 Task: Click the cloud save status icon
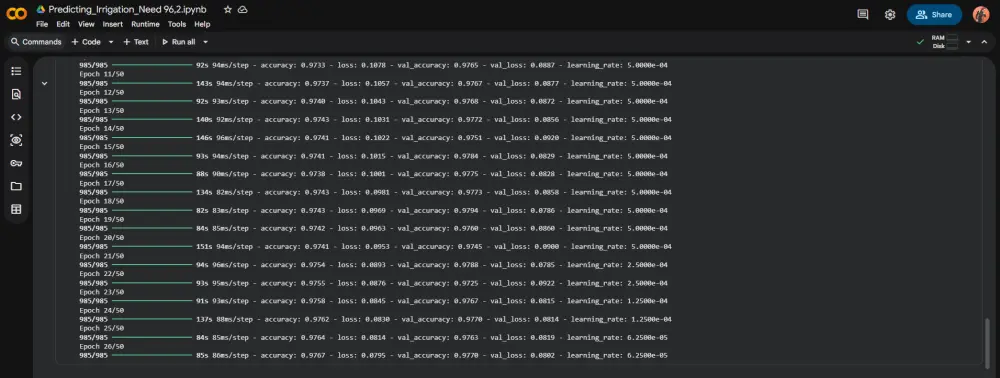242,10
